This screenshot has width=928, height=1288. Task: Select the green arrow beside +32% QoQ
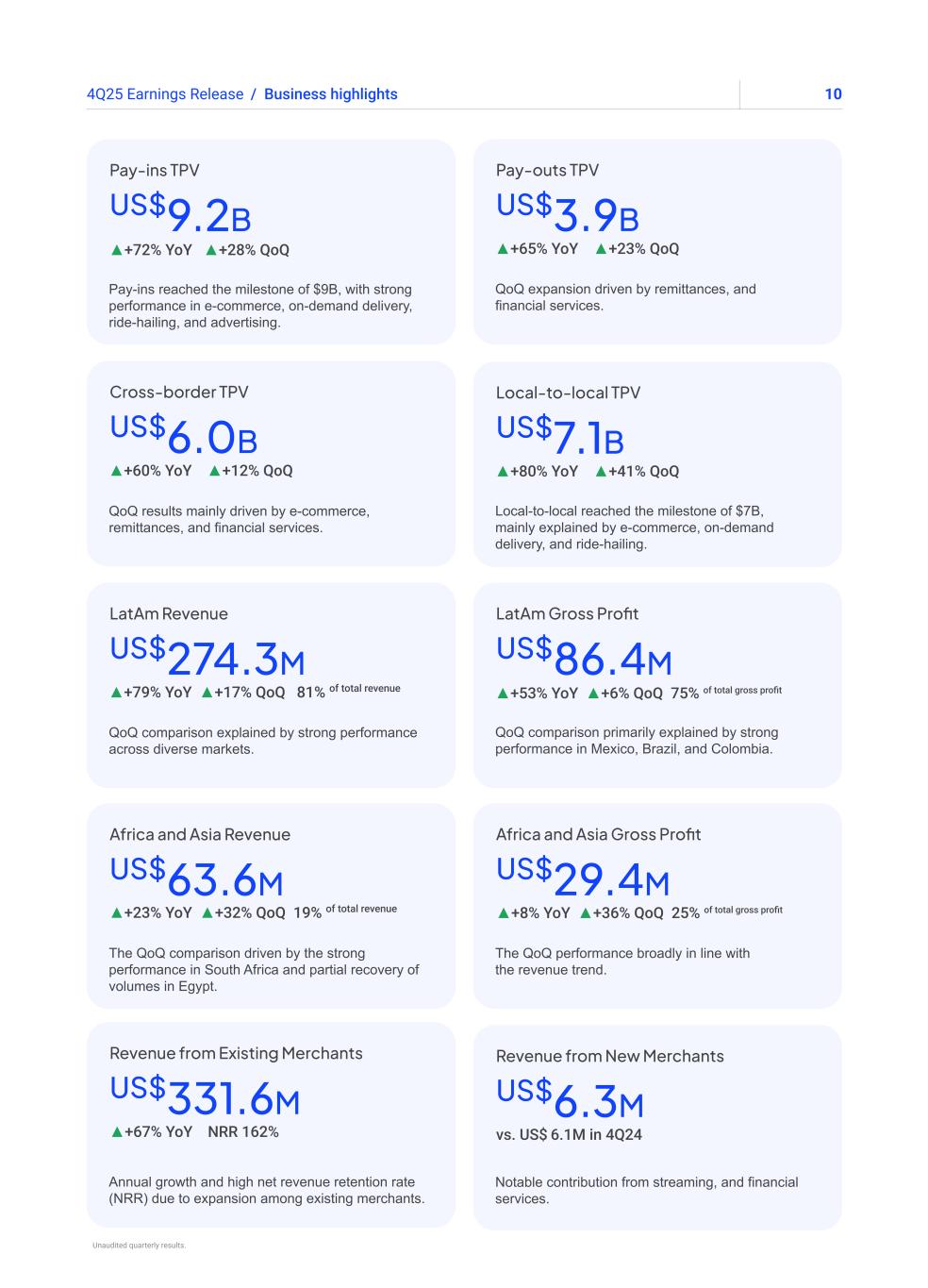click(207, 913)
